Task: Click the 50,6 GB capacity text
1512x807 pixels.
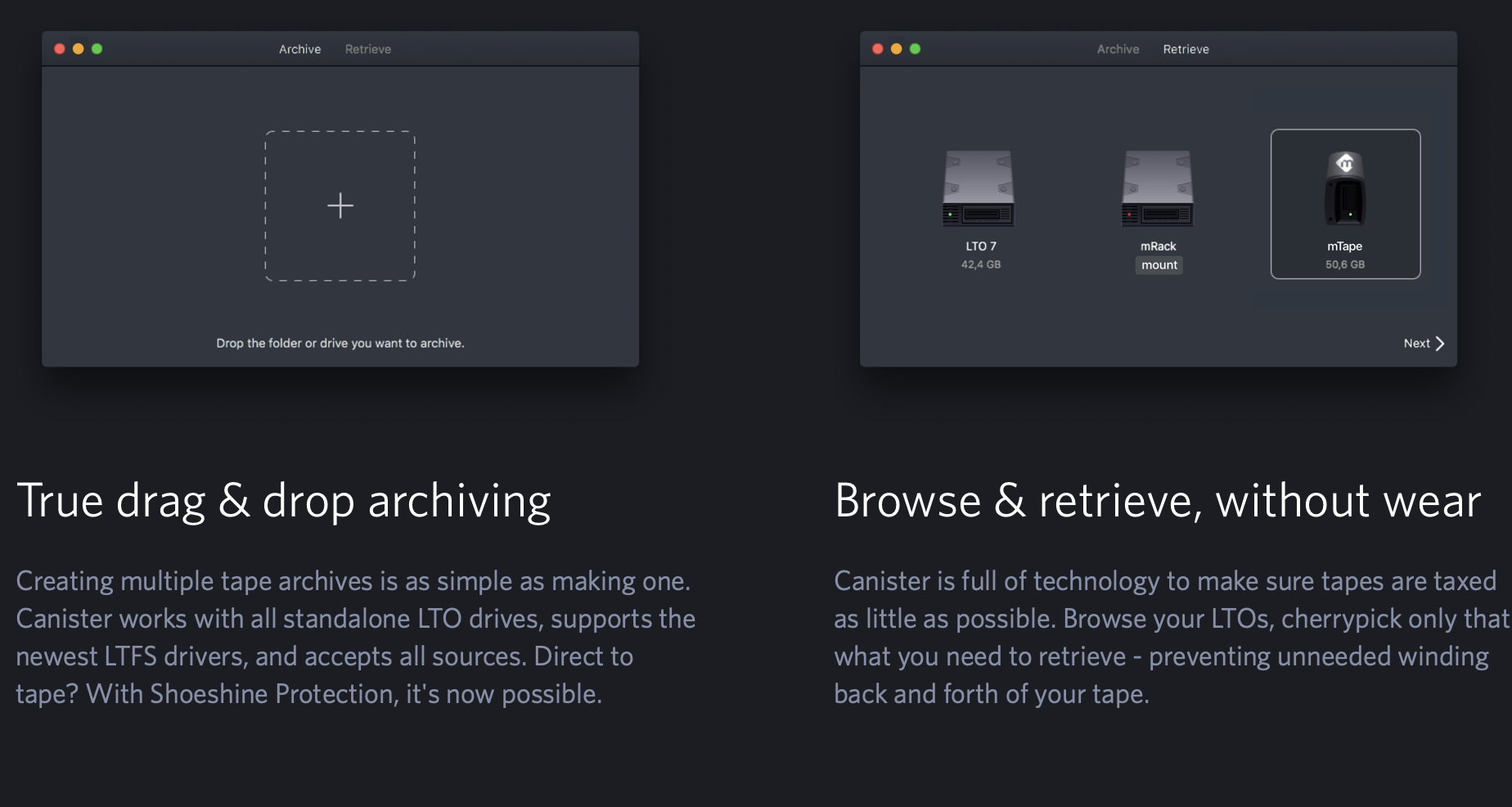Action: tap(1345, 264)
